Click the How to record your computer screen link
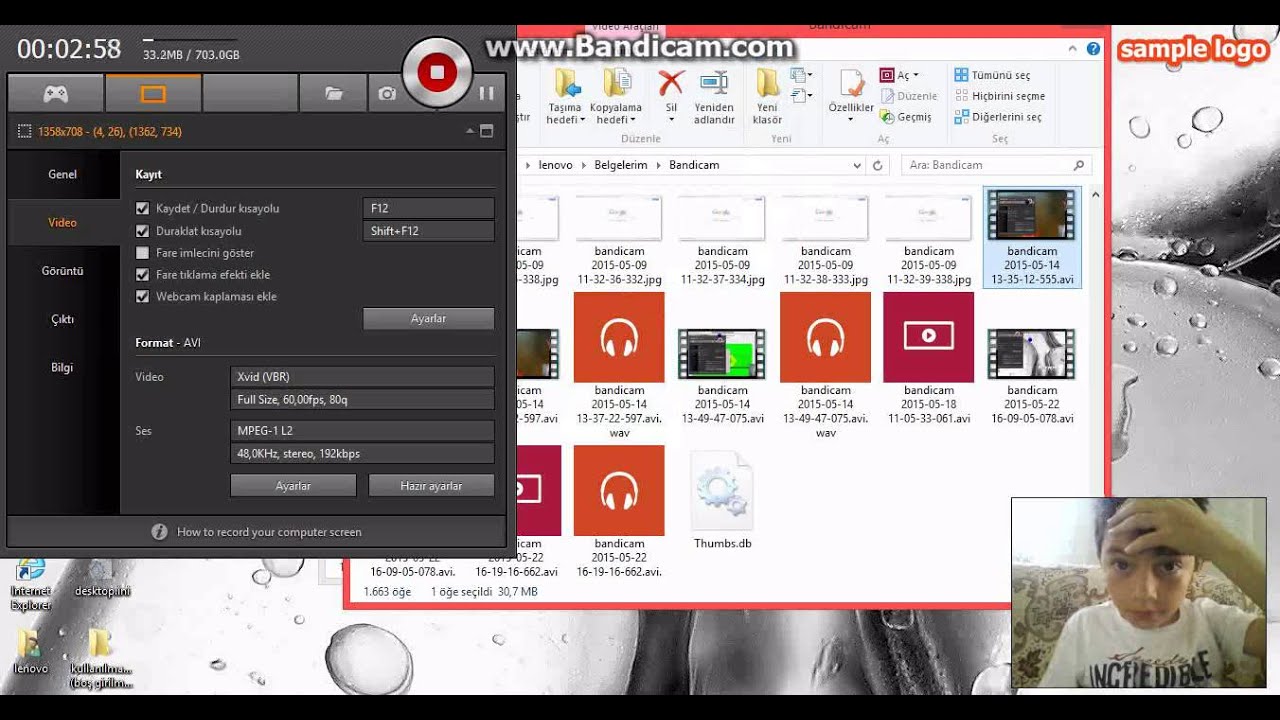This screenshot has height=720, width=1280. click(x=269, y=532)
